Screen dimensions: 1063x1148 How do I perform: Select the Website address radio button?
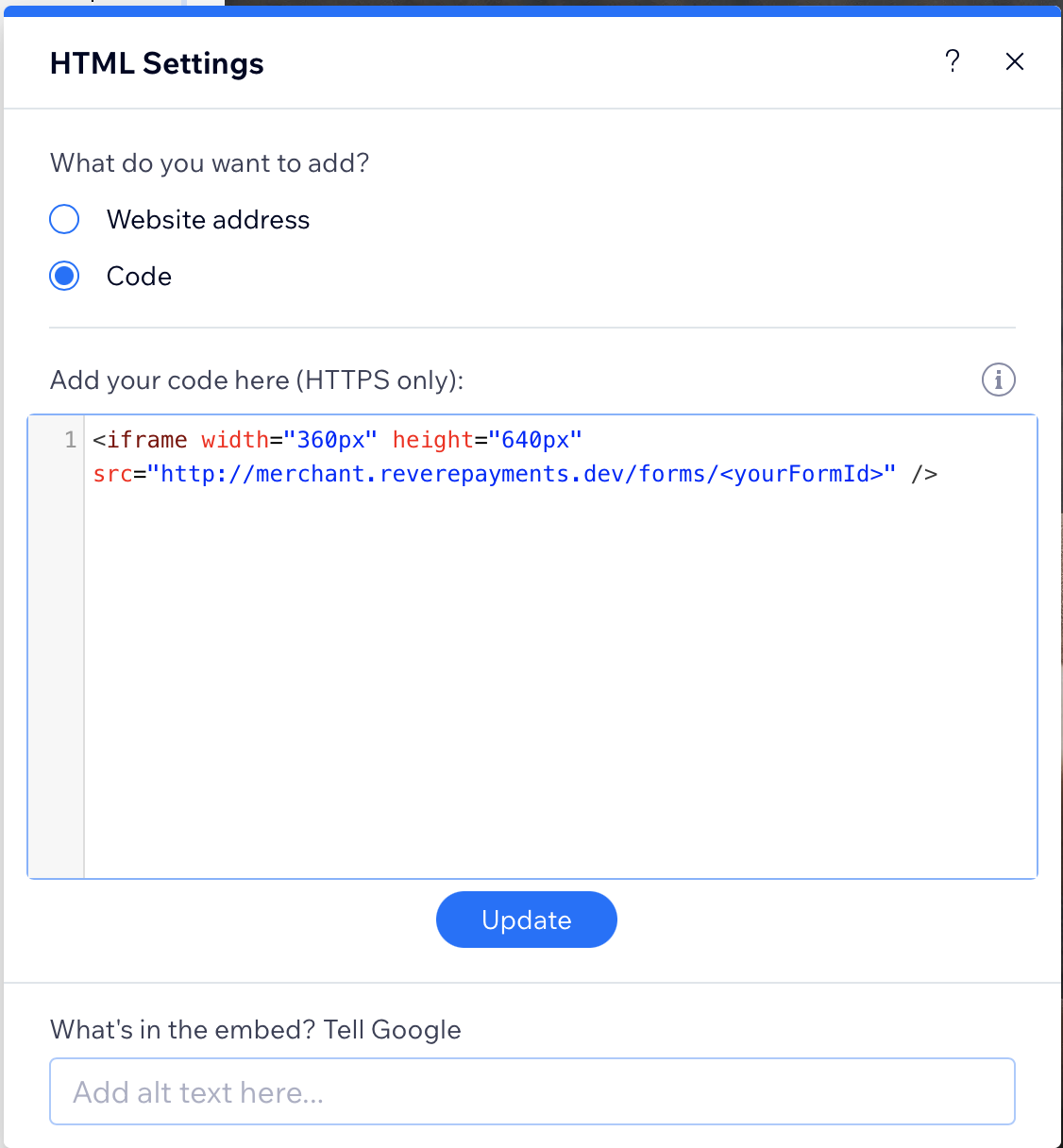(63, 219)
